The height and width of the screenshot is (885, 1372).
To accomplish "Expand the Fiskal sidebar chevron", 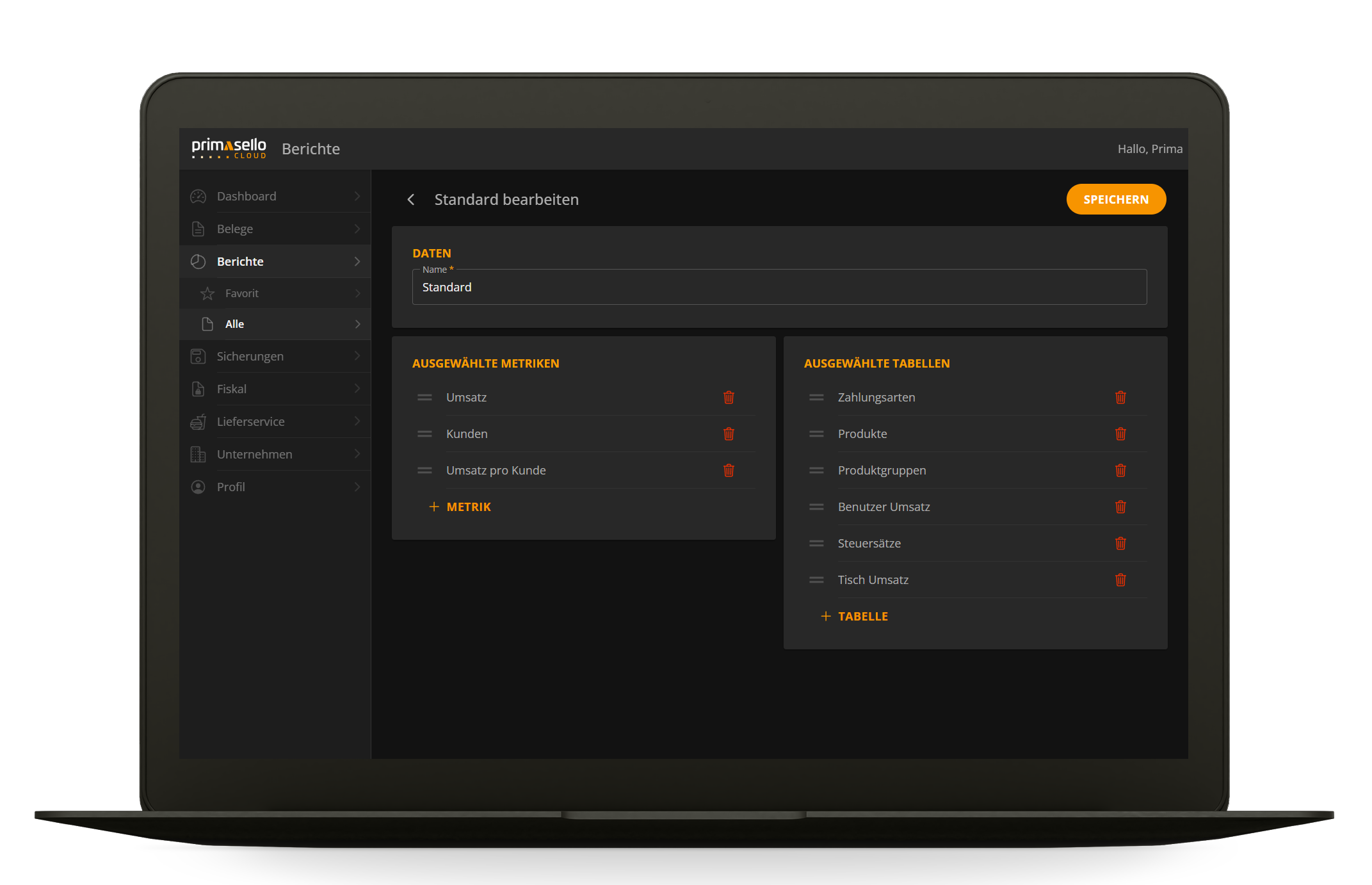I will pos(357,389).
